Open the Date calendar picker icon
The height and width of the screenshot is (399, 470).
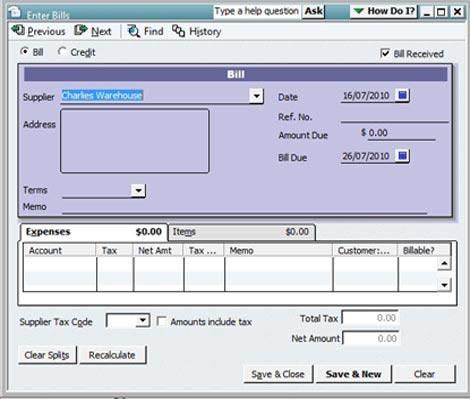(x=402, y=95)
